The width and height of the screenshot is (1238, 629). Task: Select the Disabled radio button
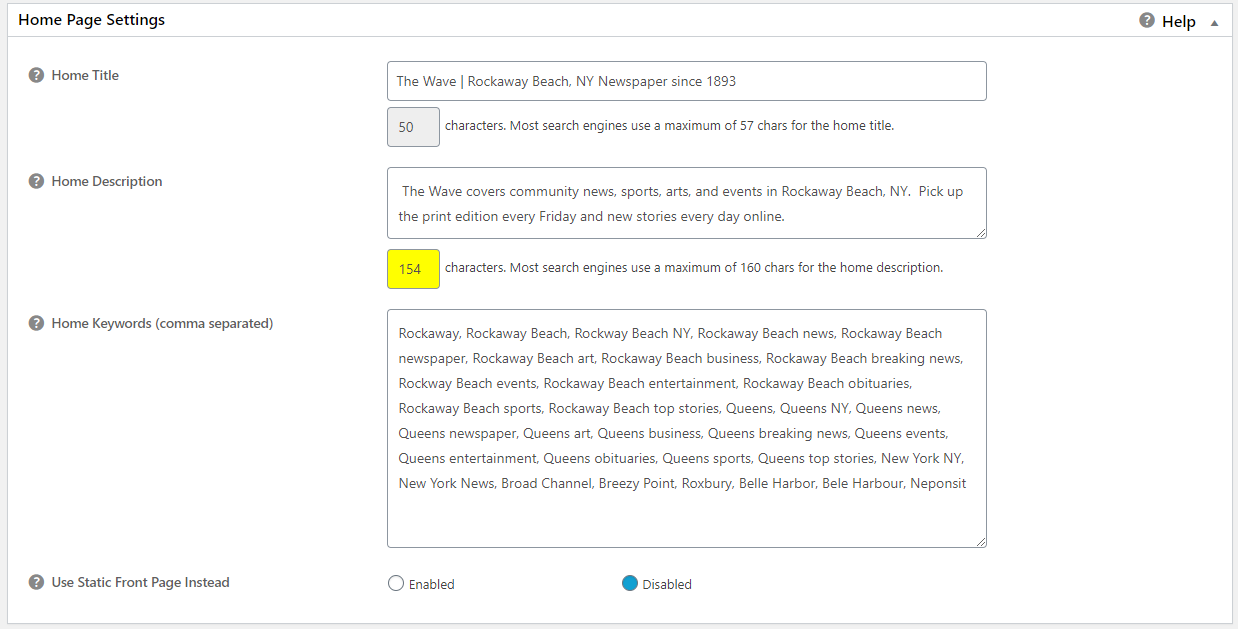tap(630, 583)
